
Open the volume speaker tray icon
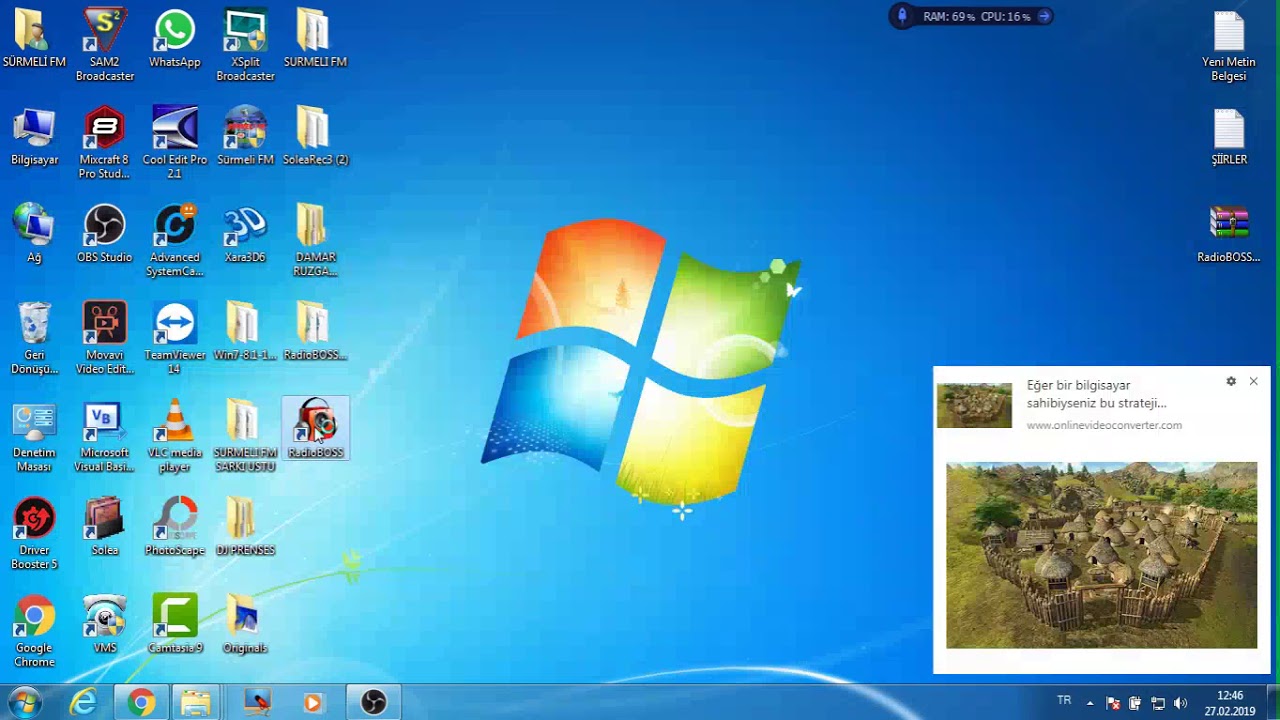point(1180,703)
